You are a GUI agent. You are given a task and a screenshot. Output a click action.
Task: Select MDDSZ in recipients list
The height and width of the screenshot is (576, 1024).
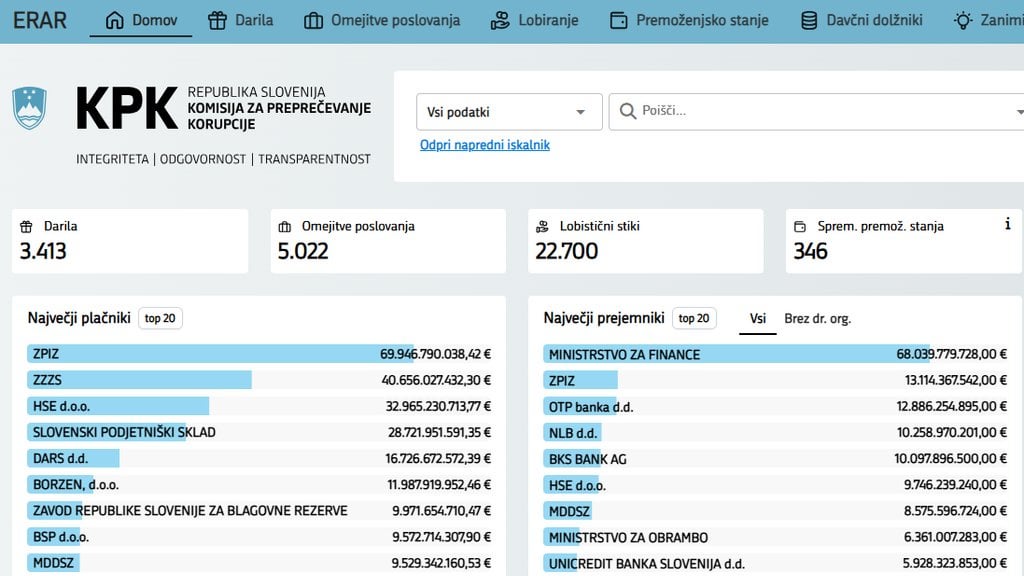click(775, 511)
